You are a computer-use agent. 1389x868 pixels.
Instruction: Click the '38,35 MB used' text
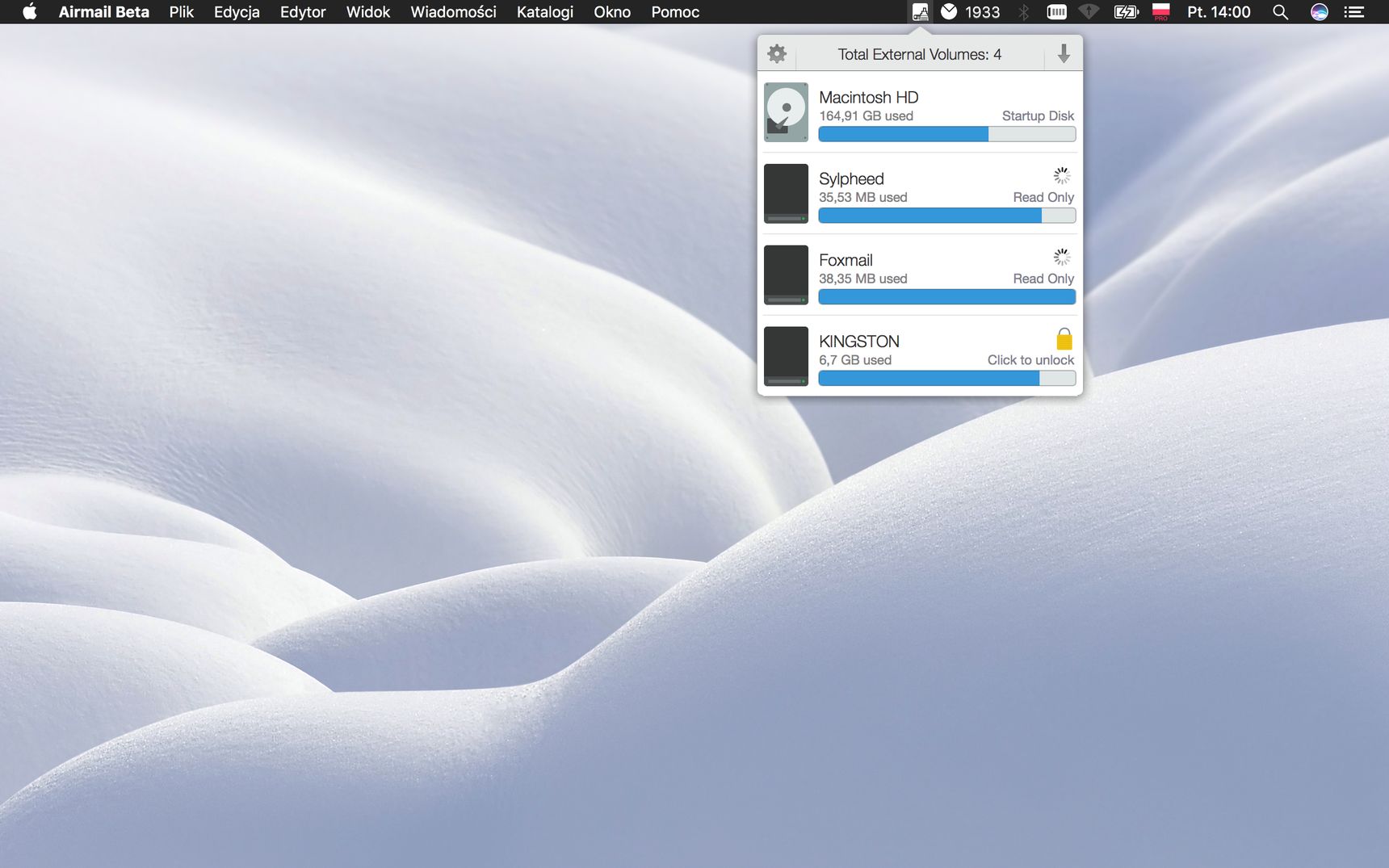[862, 279]
